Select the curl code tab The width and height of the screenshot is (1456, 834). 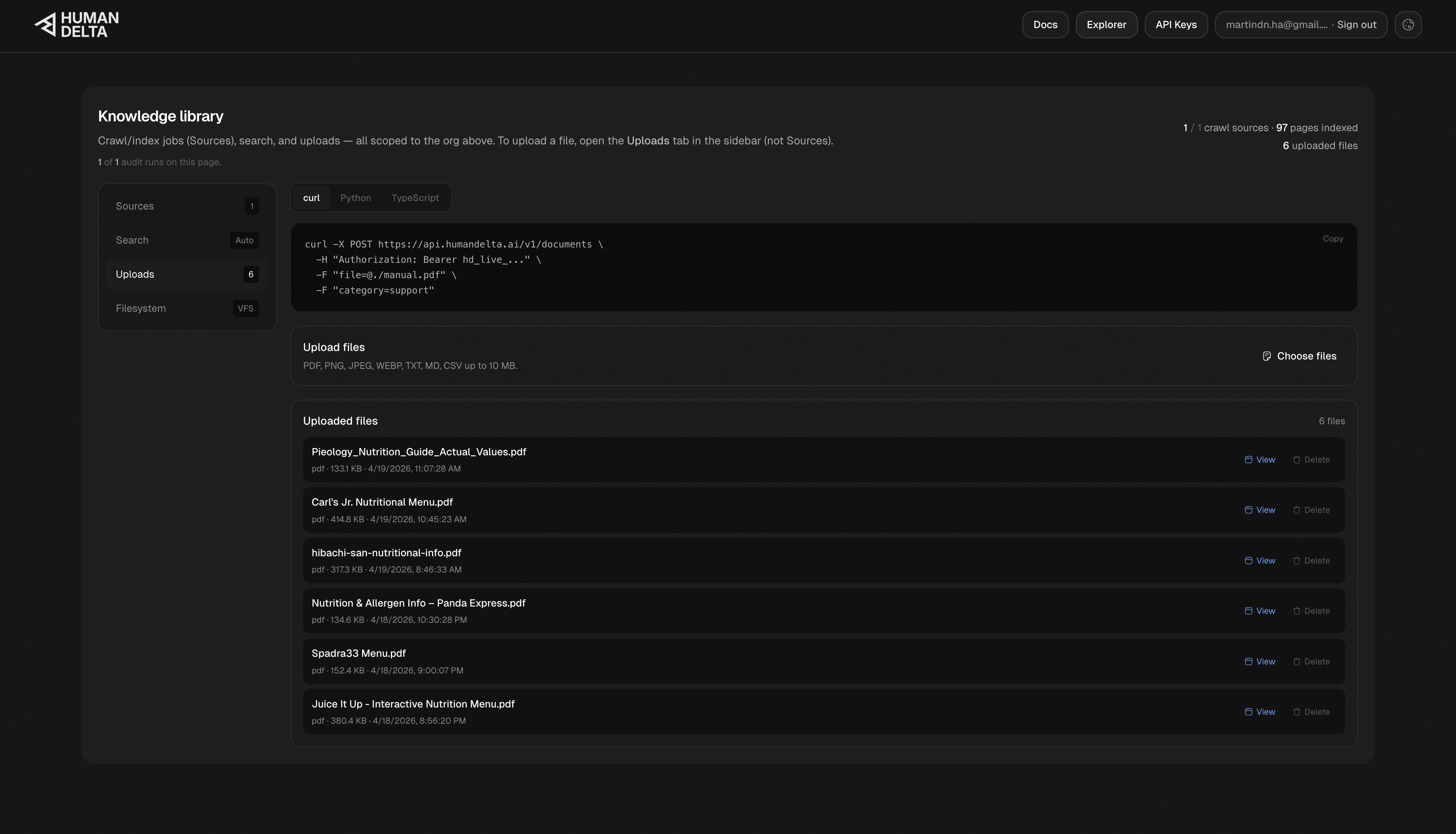(311, 198)
